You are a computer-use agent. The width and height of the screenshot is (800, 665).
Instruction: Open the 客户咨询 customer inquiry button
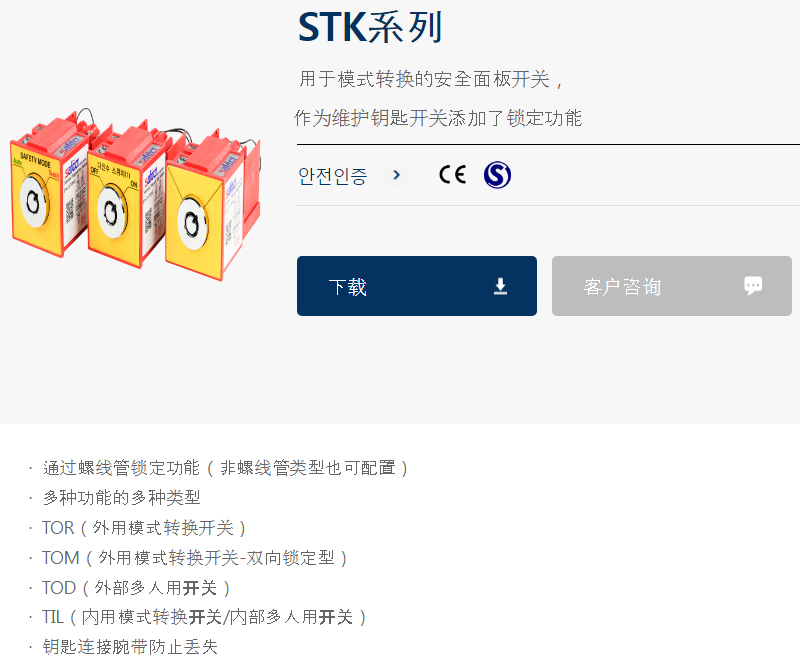672,286
